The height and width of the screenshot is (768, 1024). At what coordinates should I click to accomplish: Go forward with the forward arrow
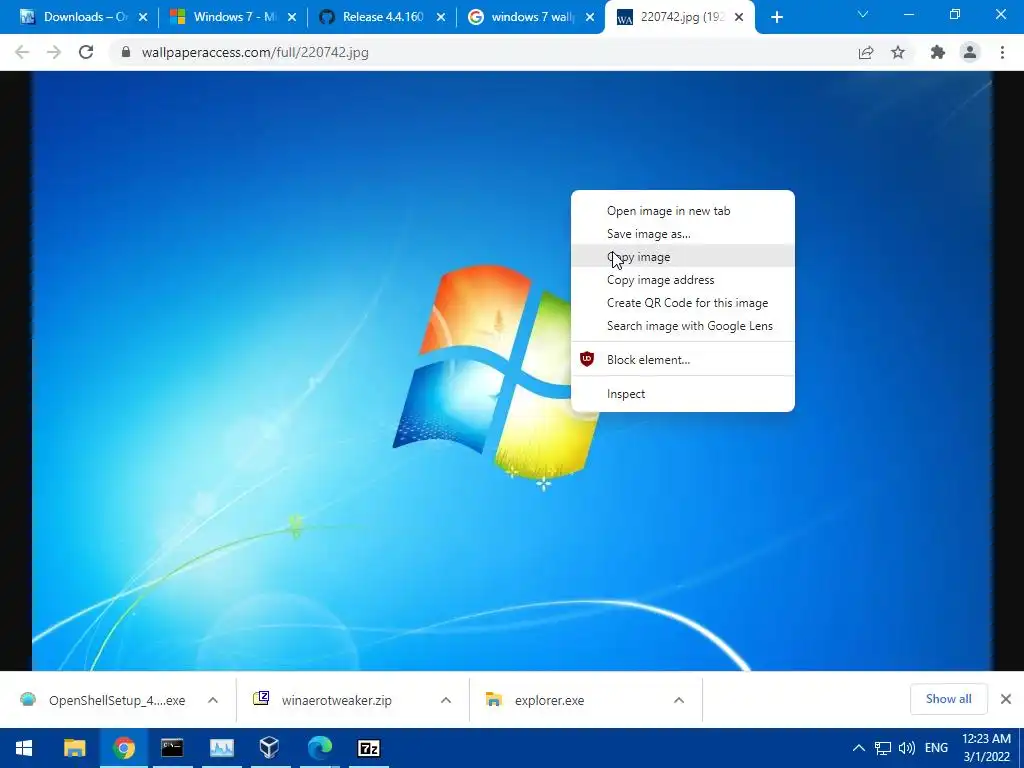coord(54,52)
